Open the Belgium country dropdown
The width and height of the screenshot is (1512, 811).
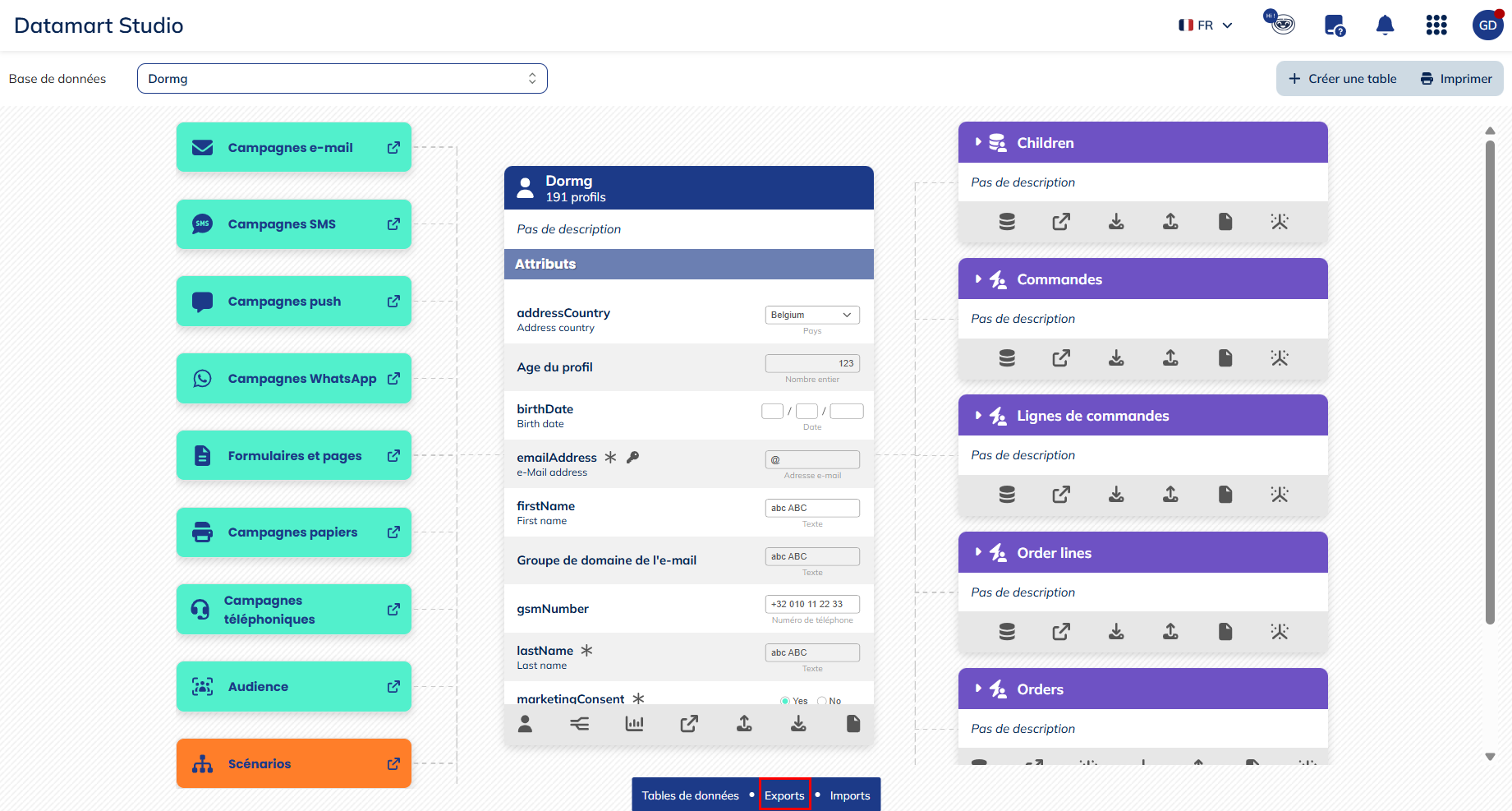[811, 315]
